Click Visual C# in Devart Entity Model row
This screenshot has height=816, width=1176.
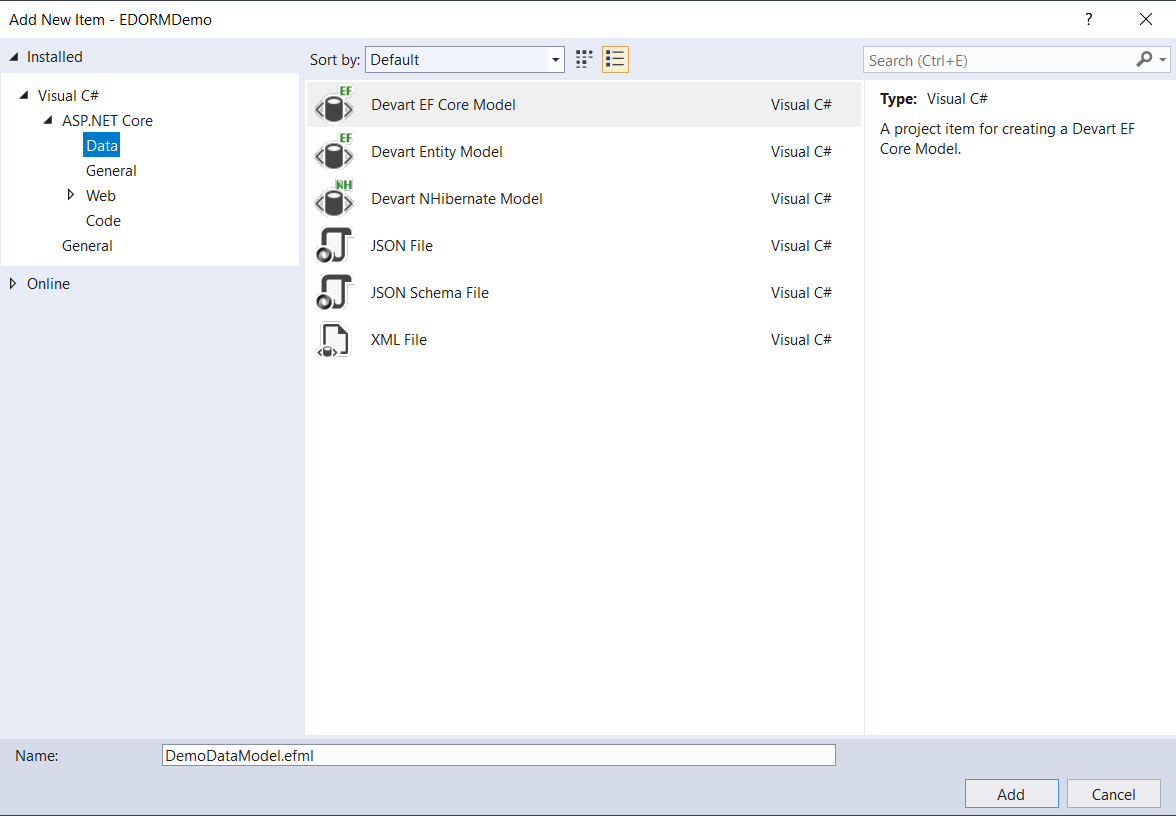[x=801, y=152]
